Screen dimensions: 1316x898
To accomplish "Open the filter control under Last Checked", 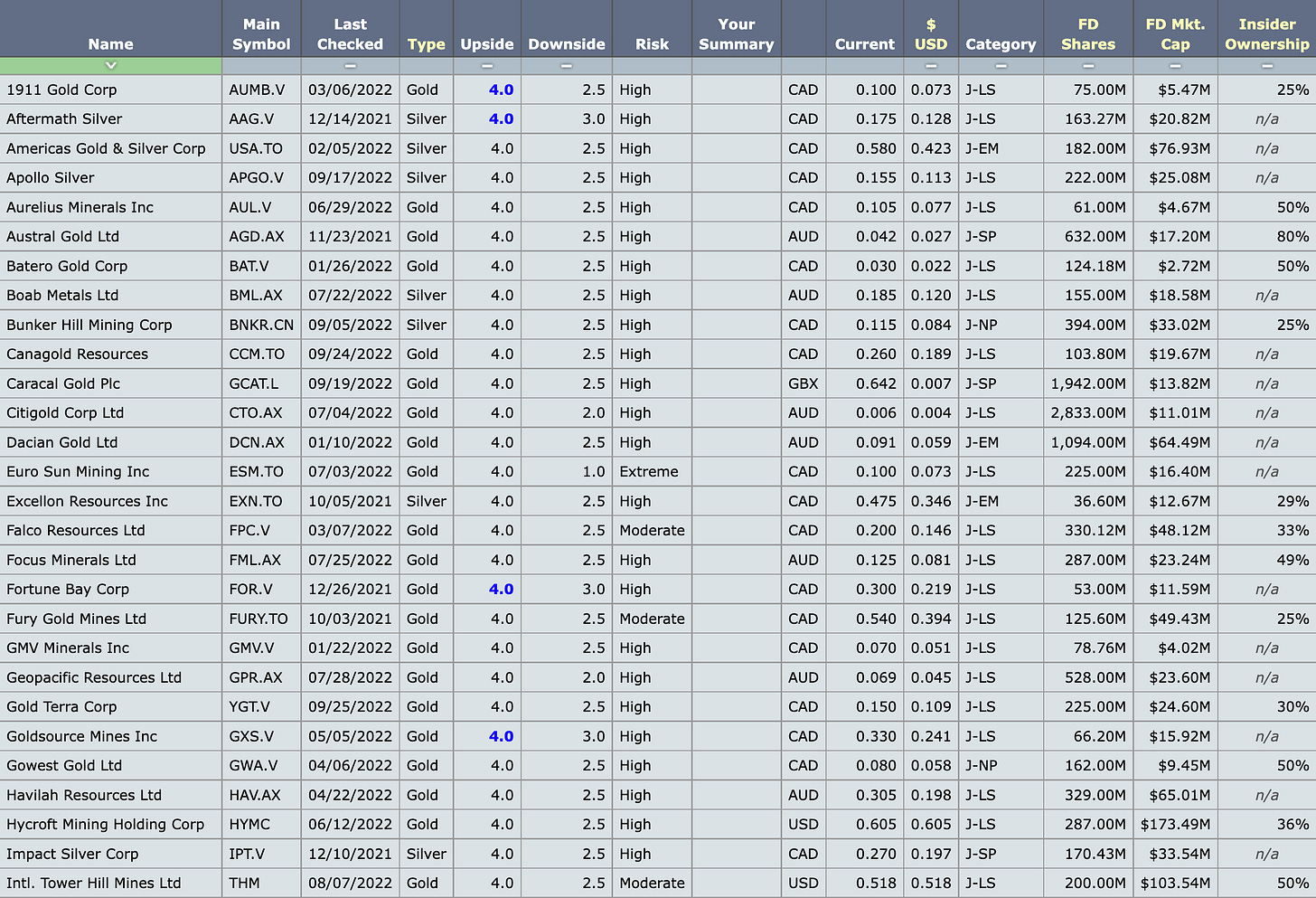I will tap(350, 65).
